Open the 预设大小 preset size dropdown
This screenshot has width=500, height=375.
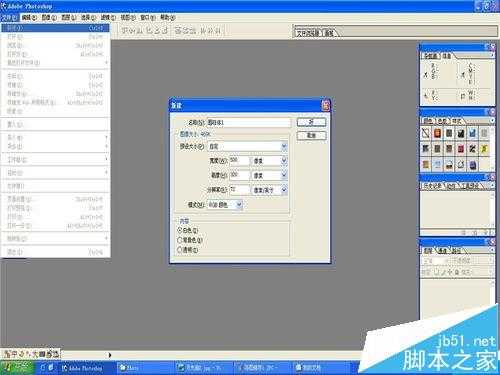(x=284, y=146)
